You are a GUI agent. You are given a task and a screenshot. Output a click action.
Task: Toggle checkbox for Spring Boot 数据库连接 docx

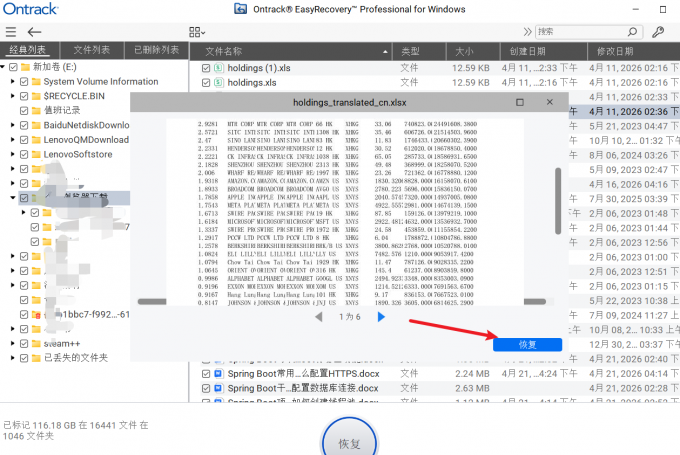click(206, 388)
